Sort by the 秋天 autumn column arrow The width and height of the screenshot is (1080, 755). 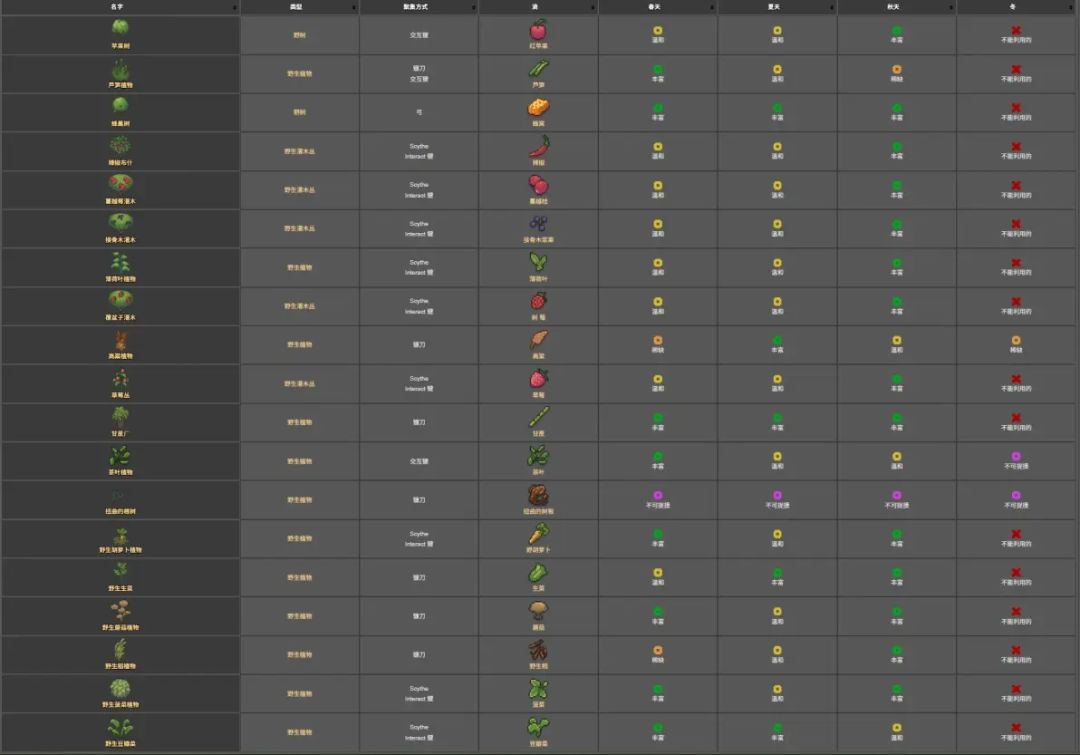[951, 8]
